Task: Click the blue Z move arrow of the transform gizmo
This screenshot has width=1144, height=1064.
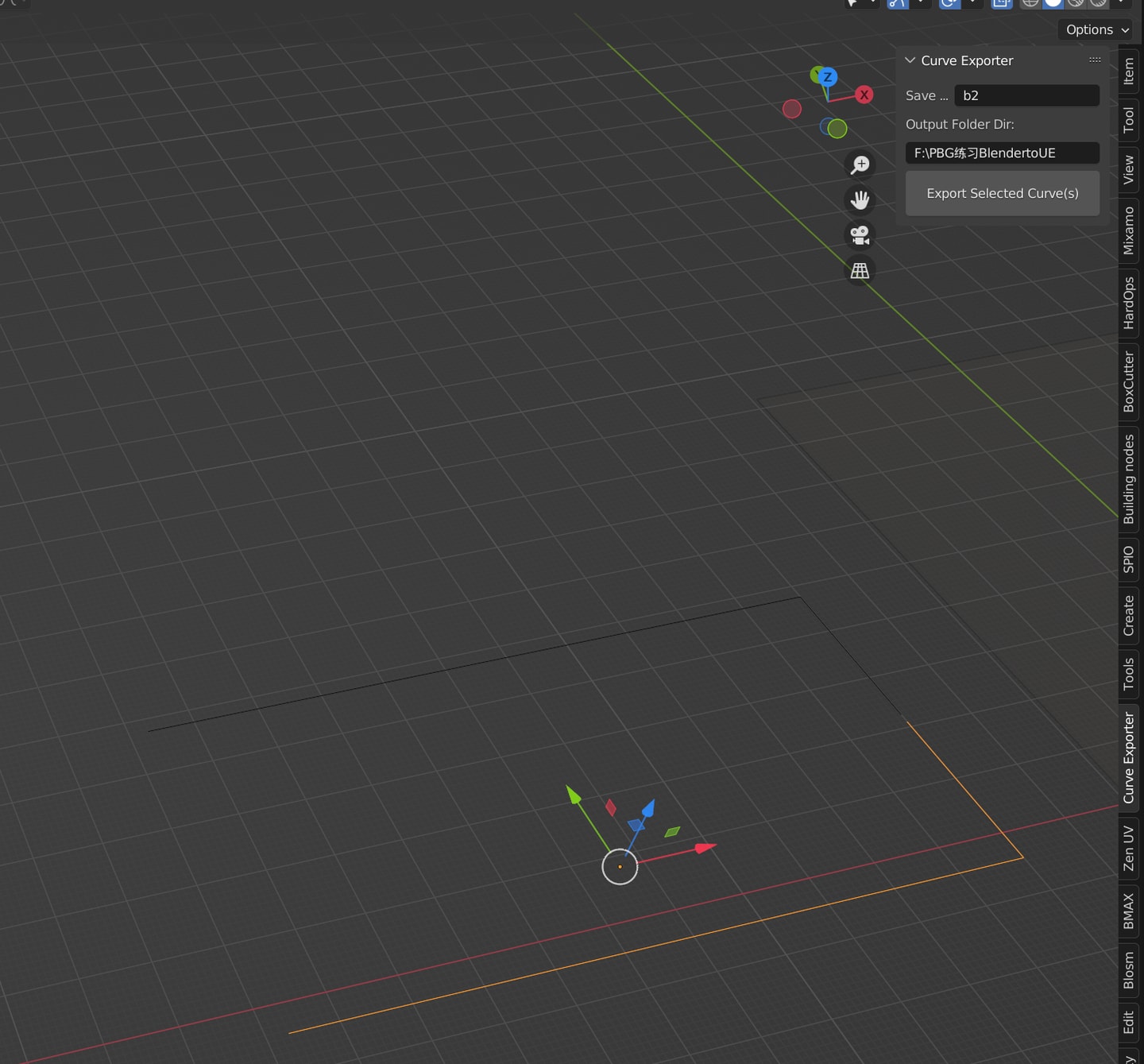Action: click(648, 809)
